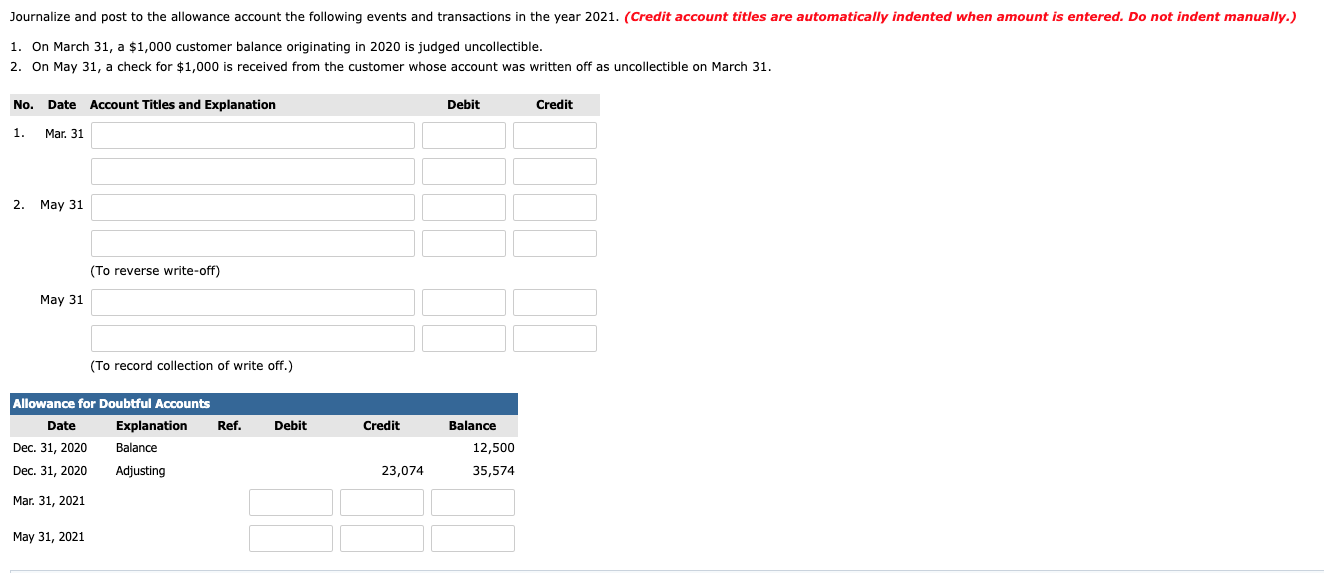Select second May 31 collection entry credit field
The width and height of the screenshot is (1324, 573).
[x=555, y=302]
